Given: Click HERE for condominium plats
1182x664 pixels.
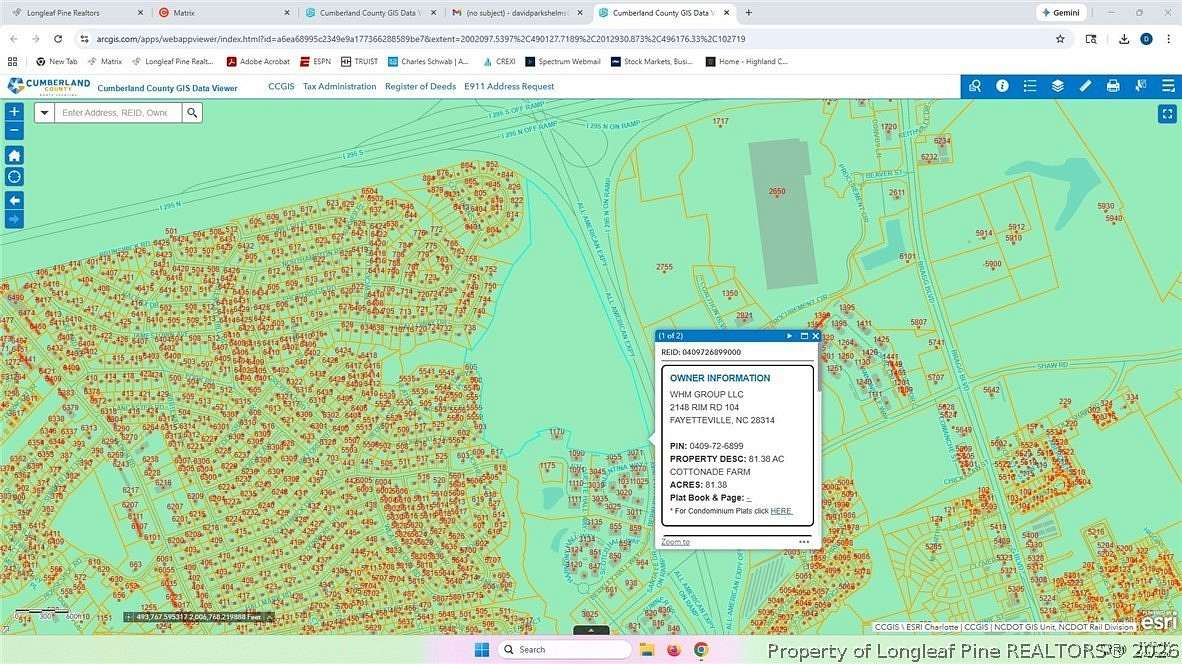Looking at the screenshot, I should pos(780,510).
